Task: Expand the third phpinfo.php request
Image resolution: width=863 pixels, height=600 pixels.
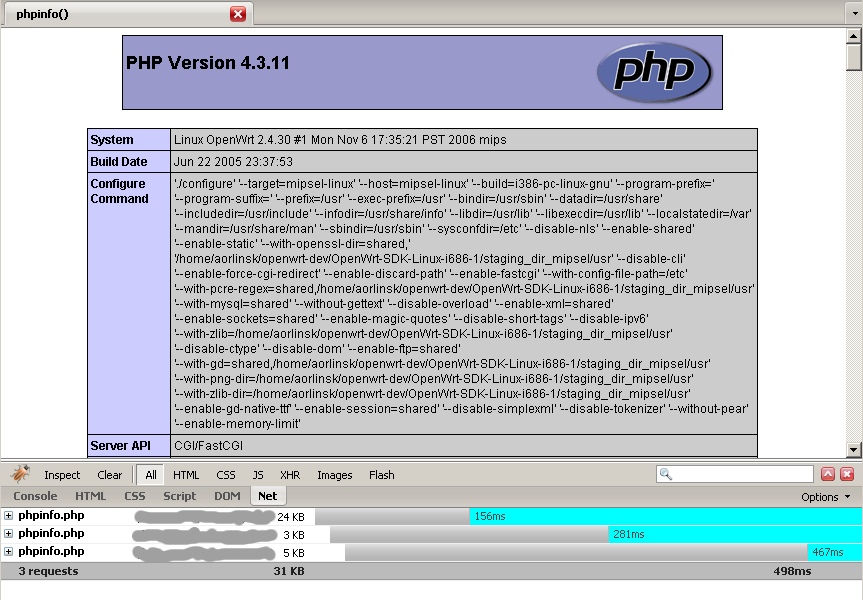Action: click(9, 552)
